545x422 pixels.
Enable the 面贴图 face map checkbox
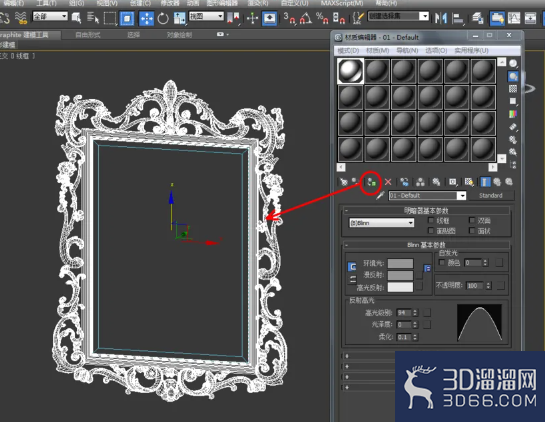coord(431,230)
